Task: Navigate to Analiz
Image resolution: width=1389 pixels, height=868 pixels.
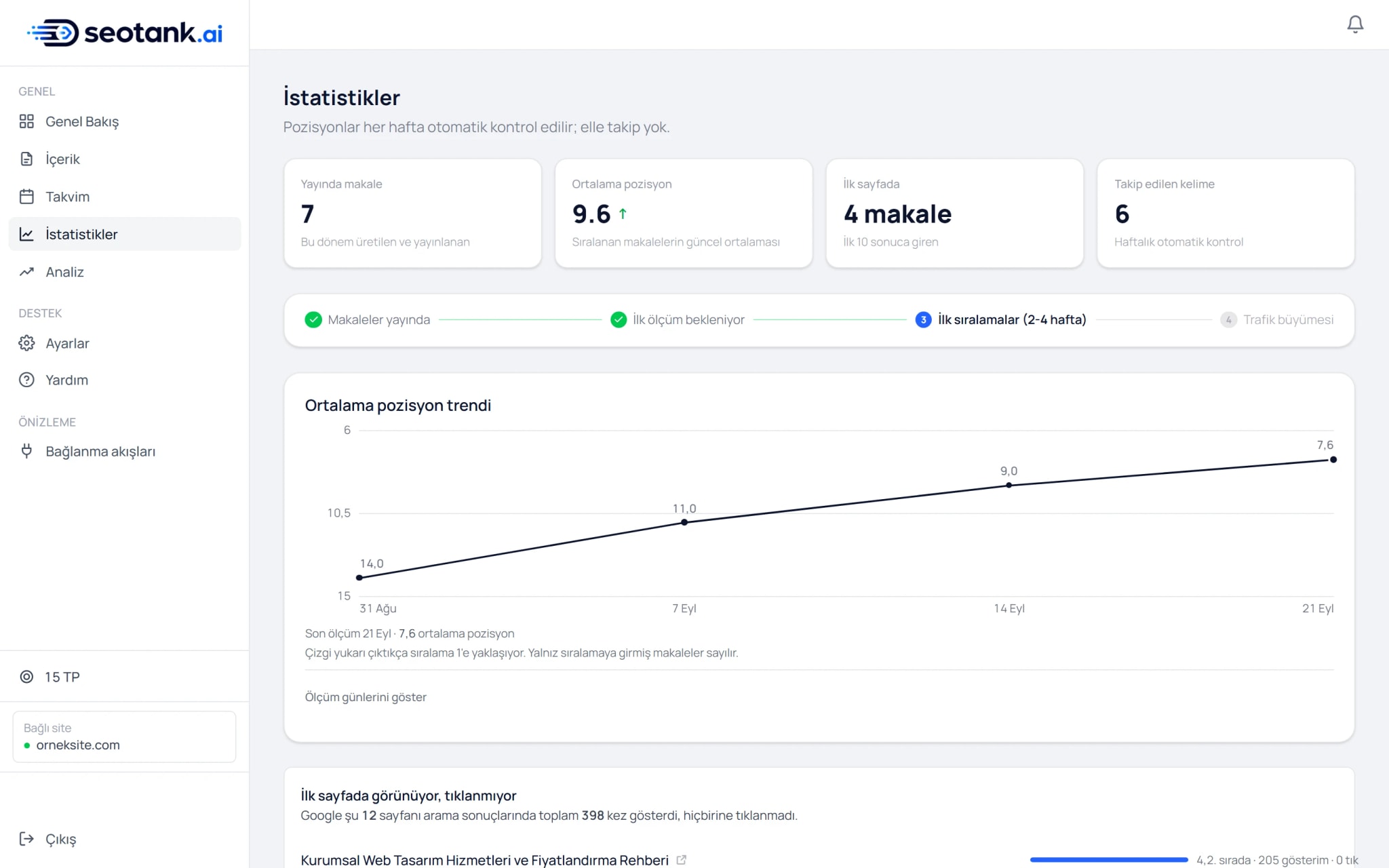Action: pos(125,272)
